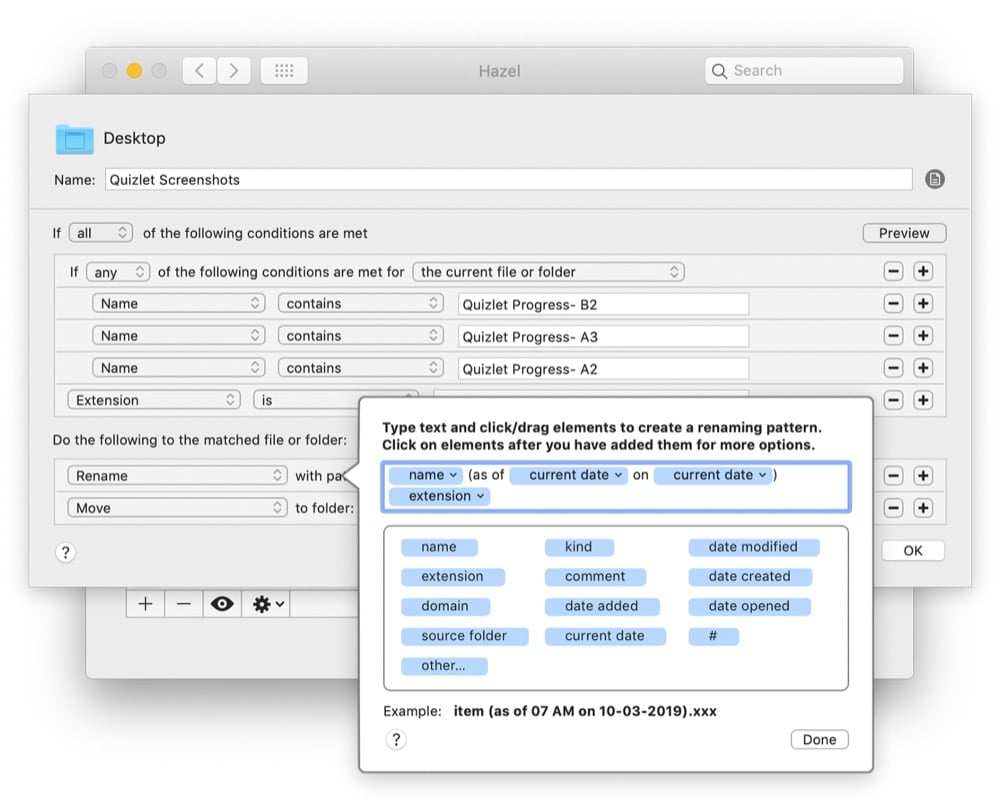The width and height of the screenshot is (1000, 806).
Task: Remove the 'Quizlet Progress- A2' condition
Action: pos(893,367)
